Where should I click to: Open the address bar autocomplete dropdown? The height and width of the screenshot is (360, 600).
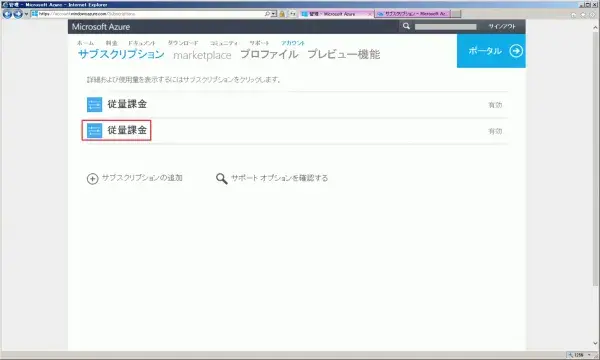tap(274, 14)
